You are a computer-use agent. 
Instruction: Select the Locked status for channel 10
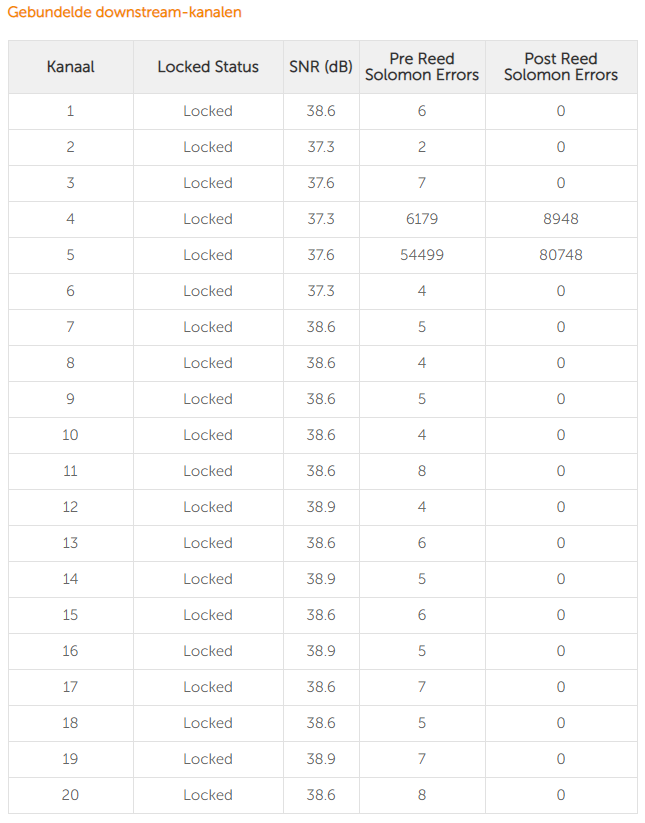[208, 435]
